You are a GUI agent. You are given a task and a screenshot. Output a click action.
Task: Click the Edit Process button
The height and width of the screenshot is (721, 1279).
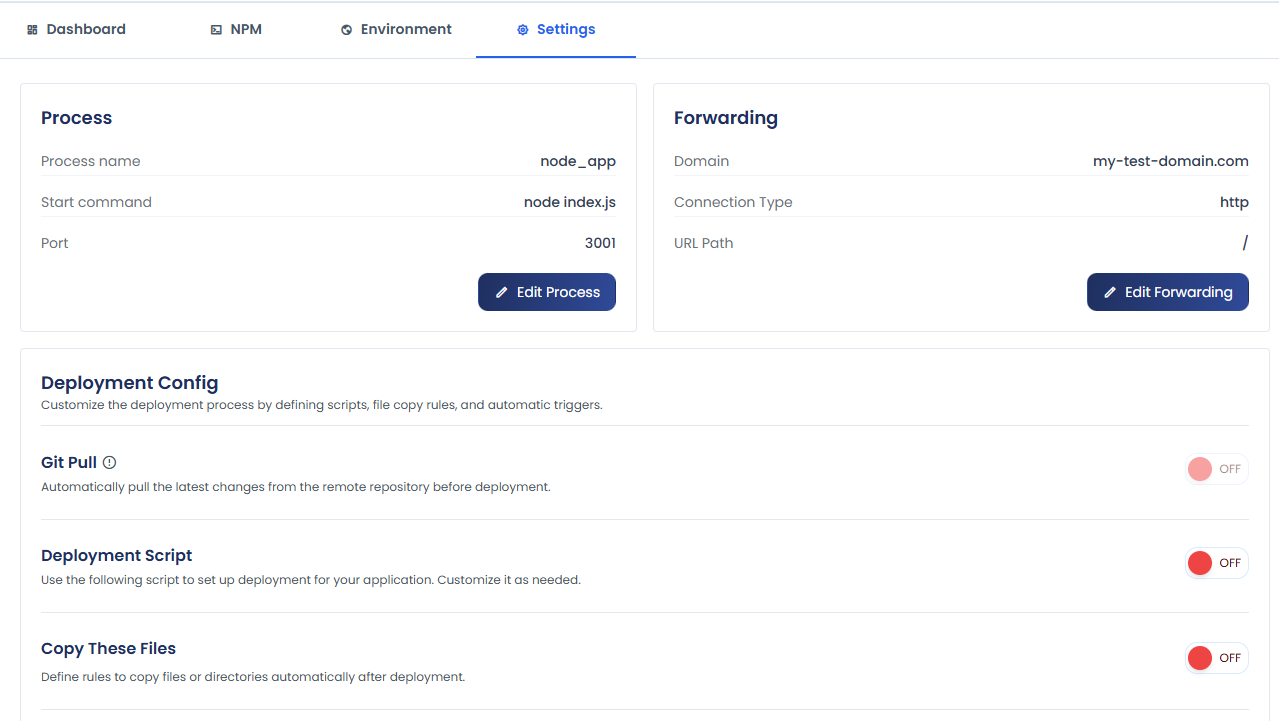(547, 292)
